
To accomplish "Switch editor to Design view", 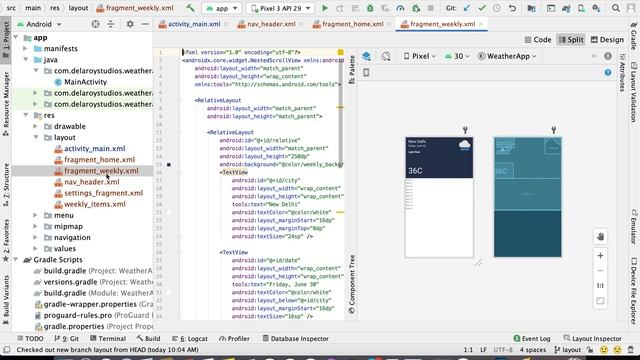I will coord(607,40).
